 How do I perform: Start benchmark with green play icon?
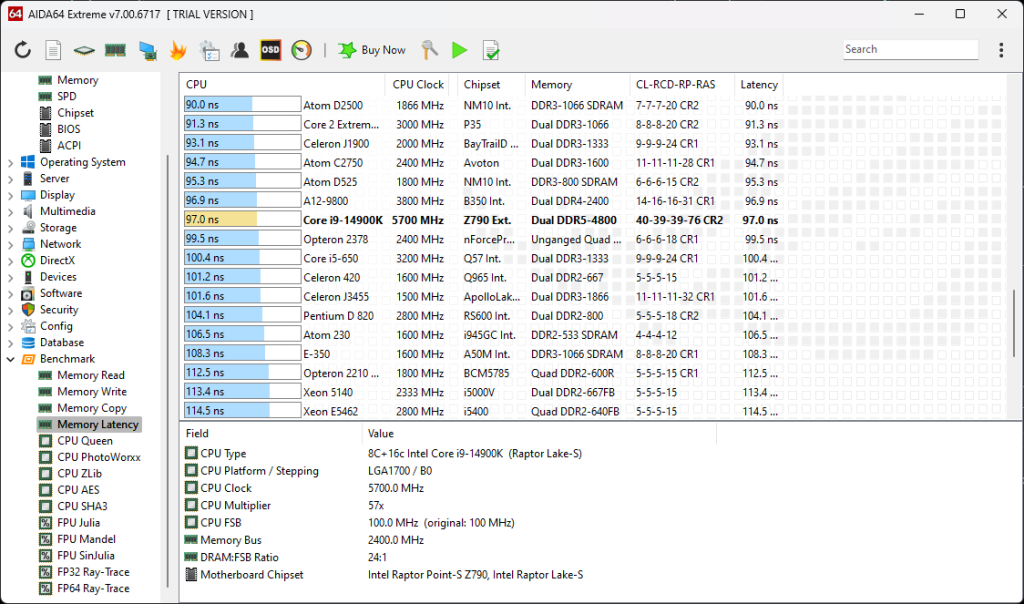(460, 50)
